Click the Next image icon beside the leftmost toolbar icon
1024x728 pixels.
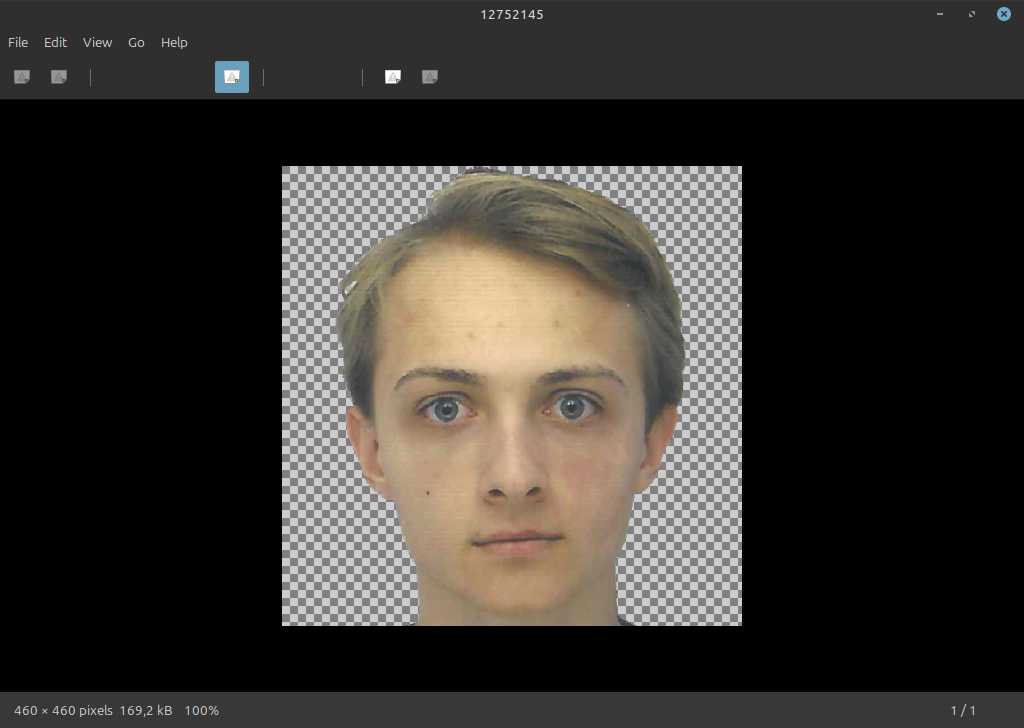[x=59, y=77]
